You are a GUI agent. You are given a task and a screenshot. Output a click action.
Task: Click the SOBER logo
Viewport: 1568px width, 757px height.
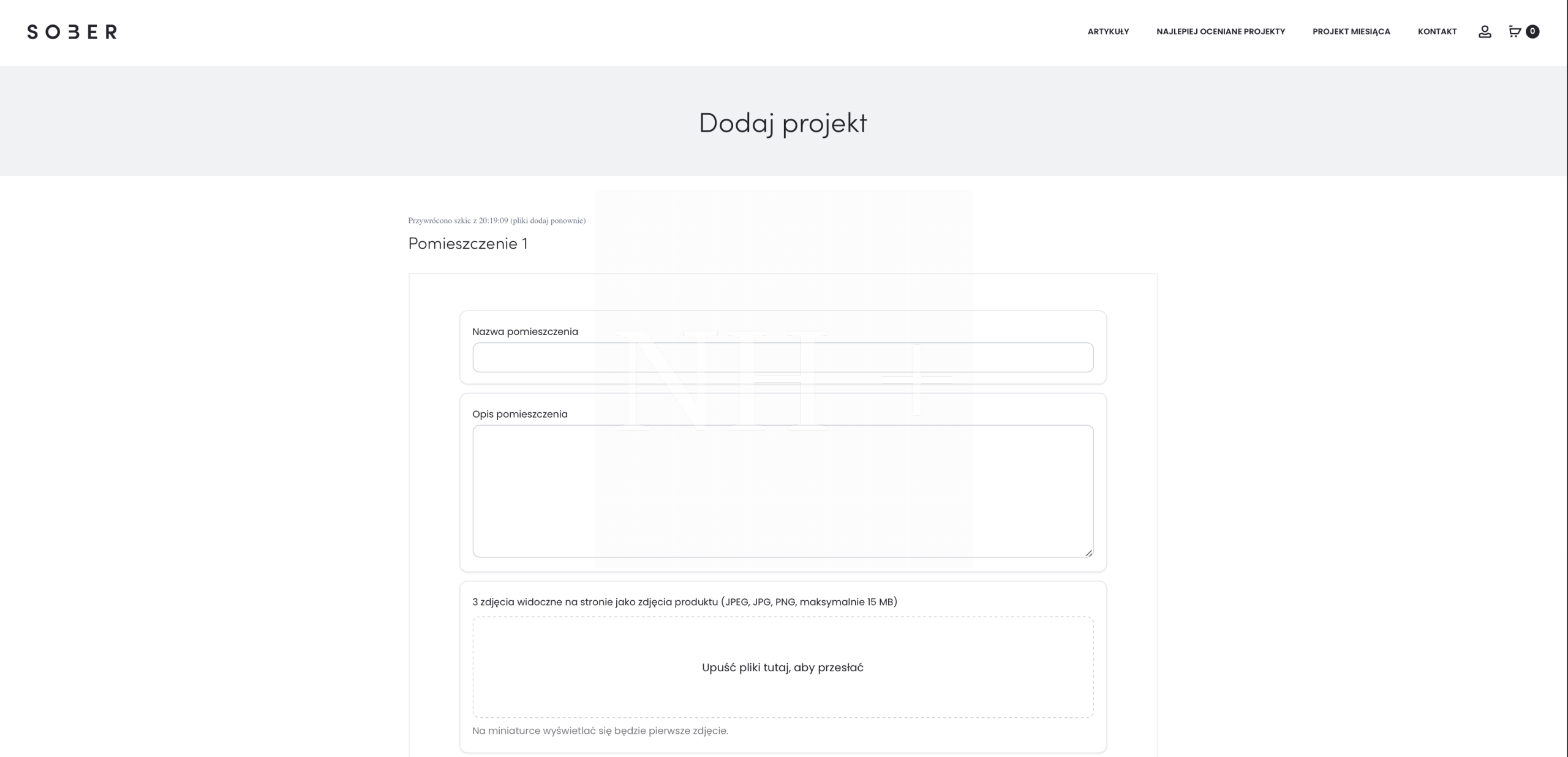[x=72, y=32]
